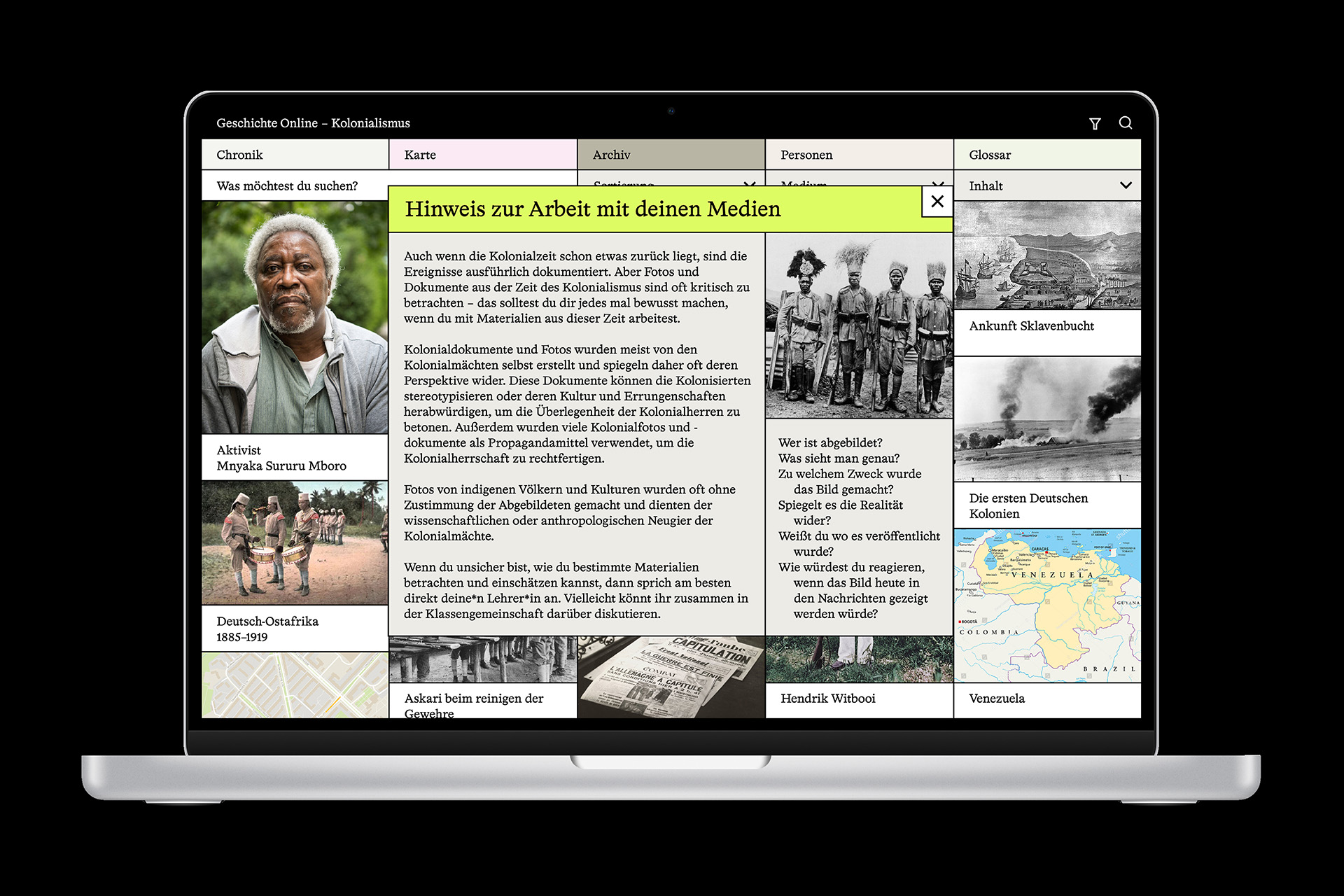Switch to the Karte tab
1344x896 pixels.
click(x=483, y=155)
